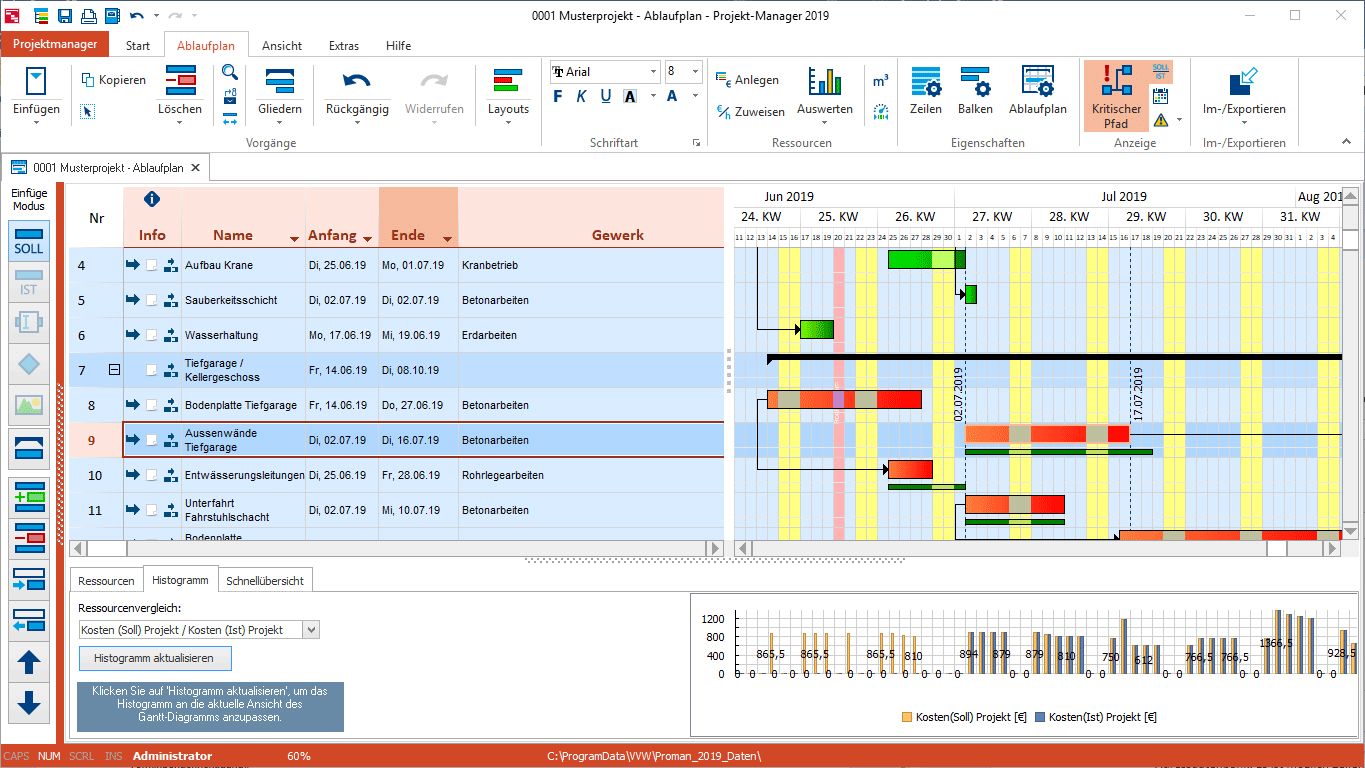The width and height of the screenshot is (1365, 768).
Task: Click the save icon in the title bar
Action: pos(64,15)
